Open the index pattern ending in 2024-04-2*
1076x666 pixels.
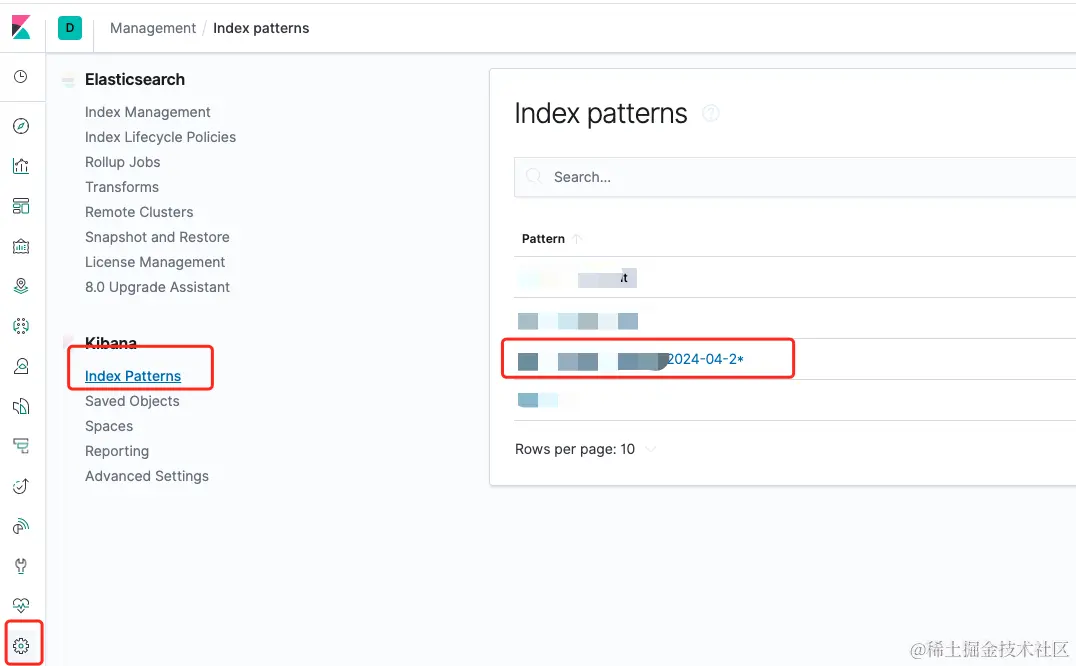tap(705, 359)
